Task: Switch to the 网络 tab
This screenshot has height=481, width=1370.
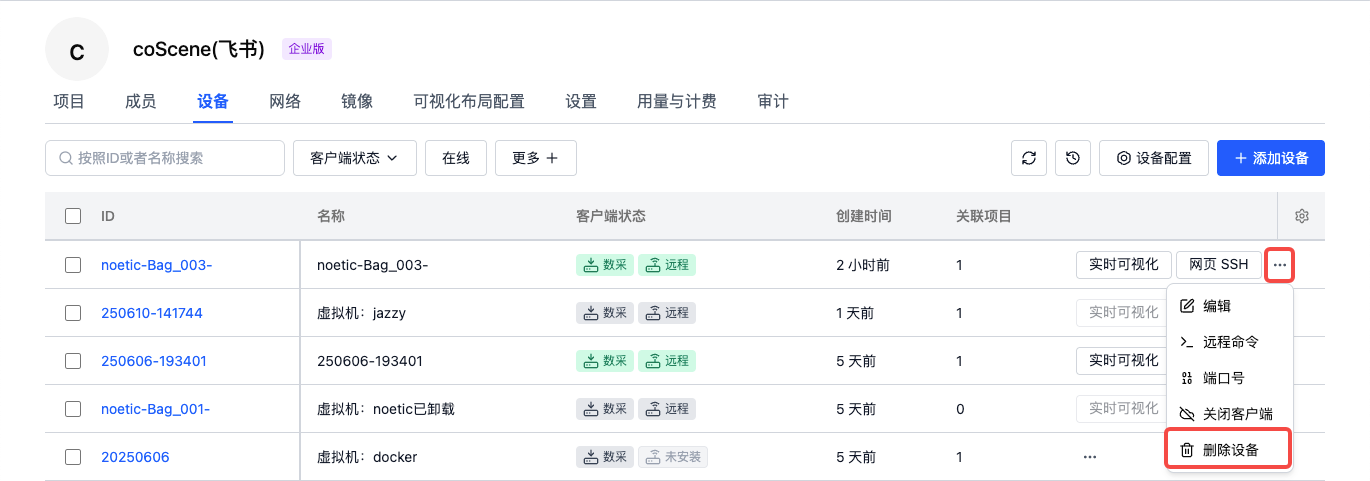Action: 285,101
